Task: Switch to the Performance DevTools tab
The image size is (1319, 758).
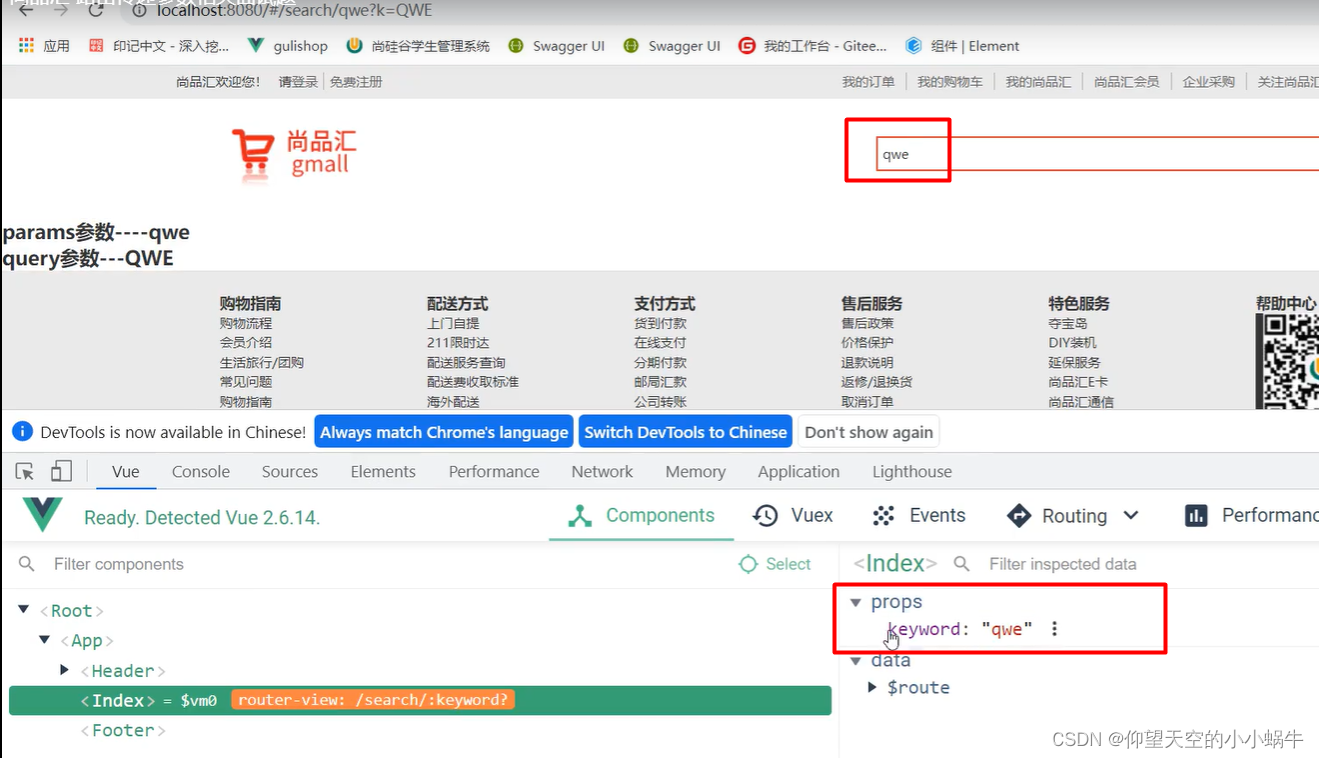Action: tap(494, 471)
